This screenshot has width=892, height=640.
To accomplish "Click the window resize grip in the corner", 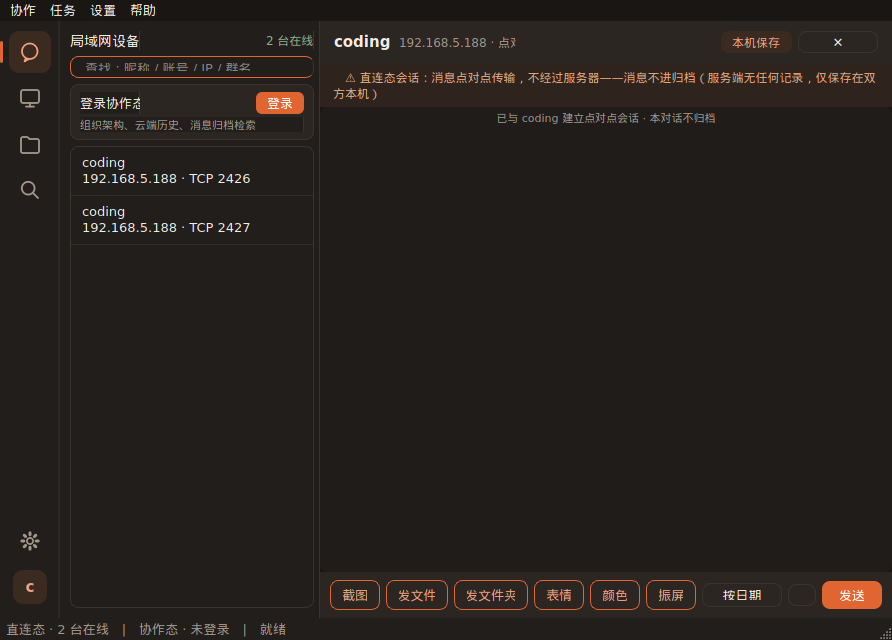I will [x=886, y=634].
